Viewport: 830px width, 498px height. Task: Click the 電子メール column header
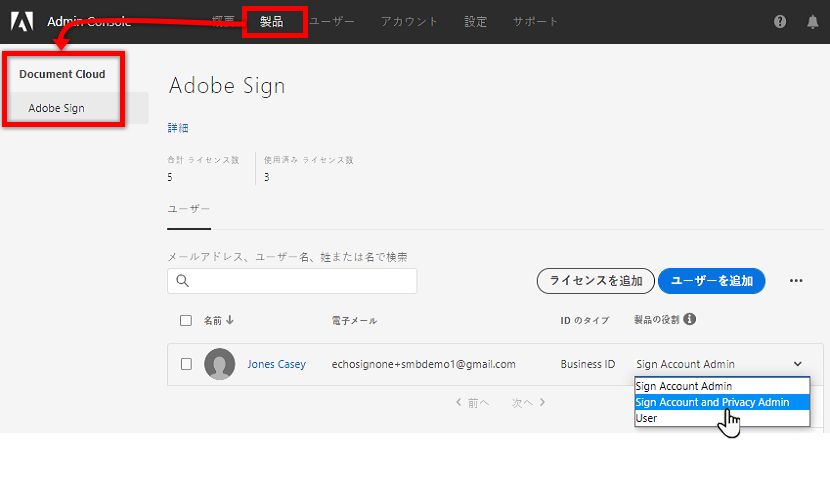pyautogui.click(x=354, y=320)
